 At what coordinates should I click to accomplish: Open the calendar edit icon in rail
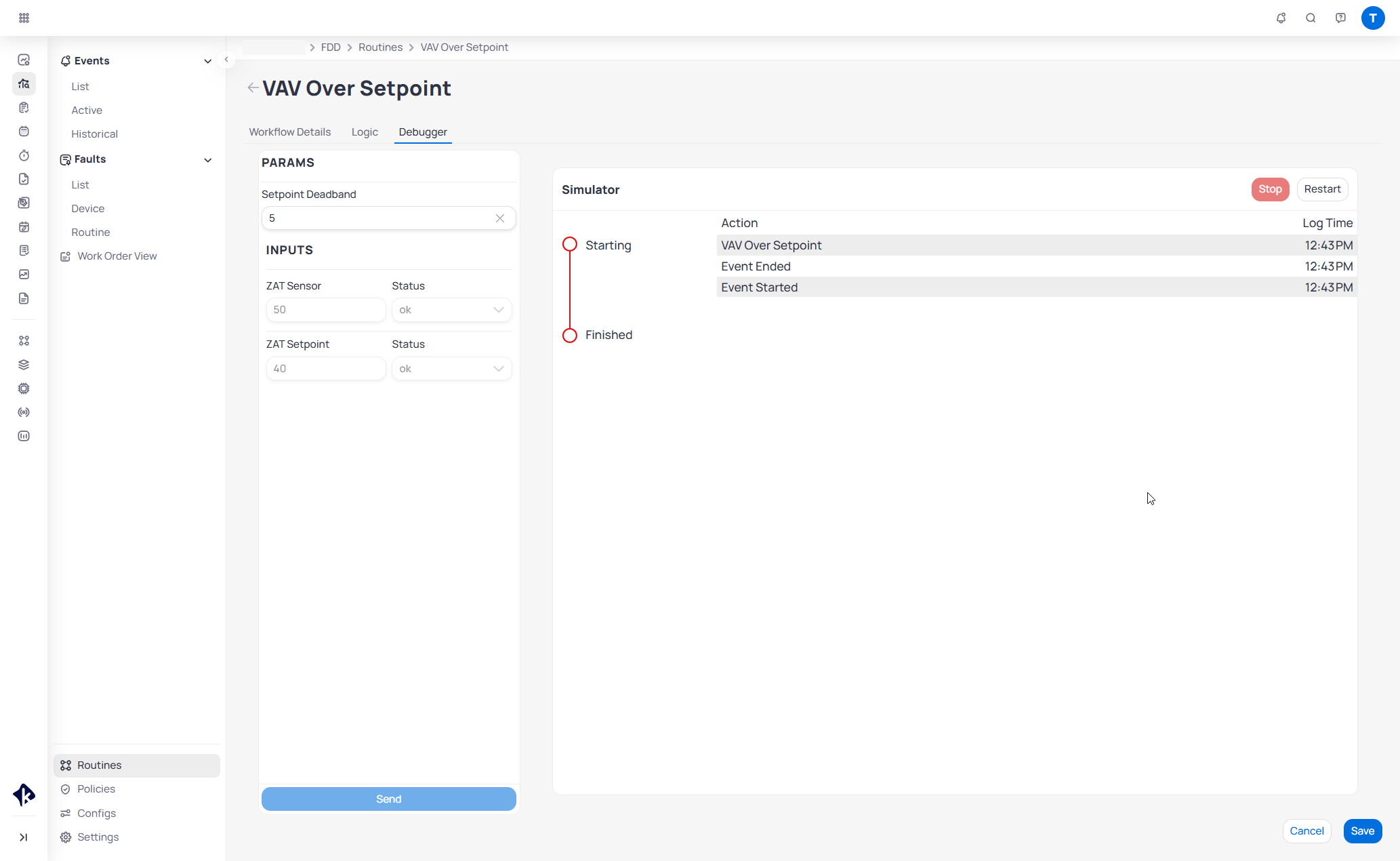pos(24,226)
